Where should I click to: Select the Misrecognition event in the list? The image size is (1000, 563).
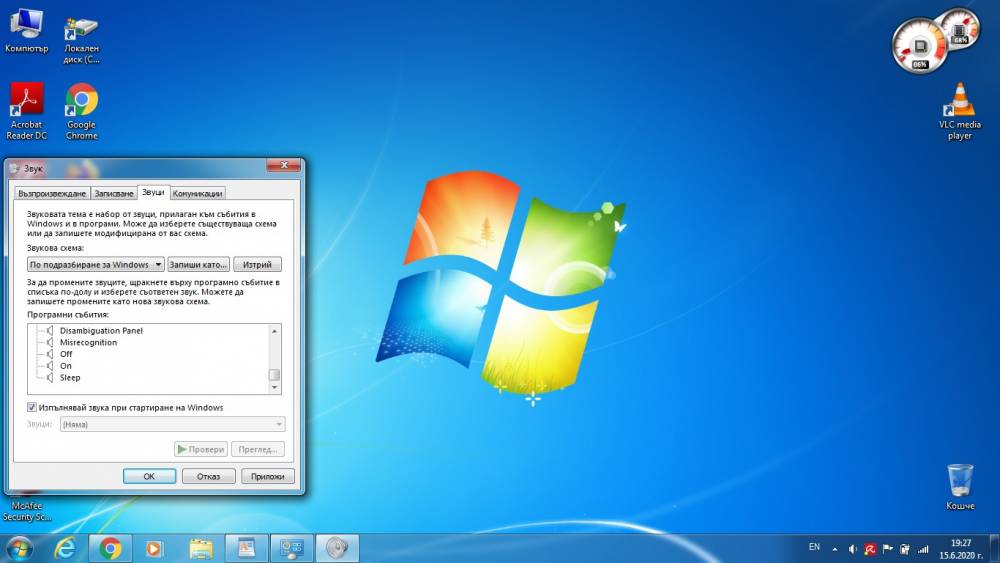[88, 342]
